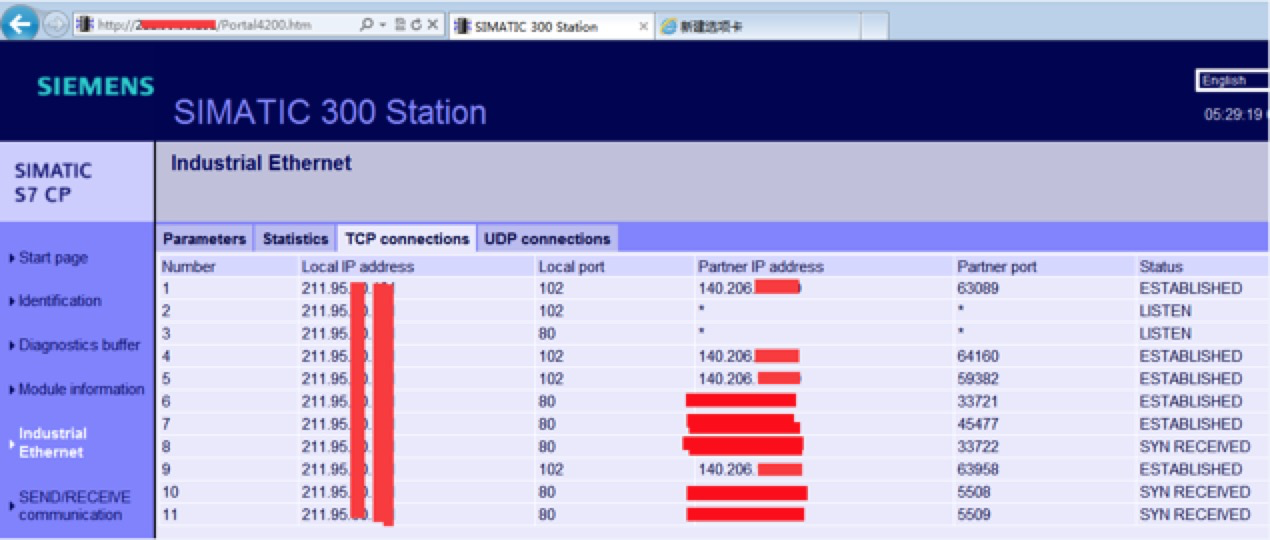Click local port 102 in row 9
This screenshot has height=540, width=1270.
pos(551,469)
